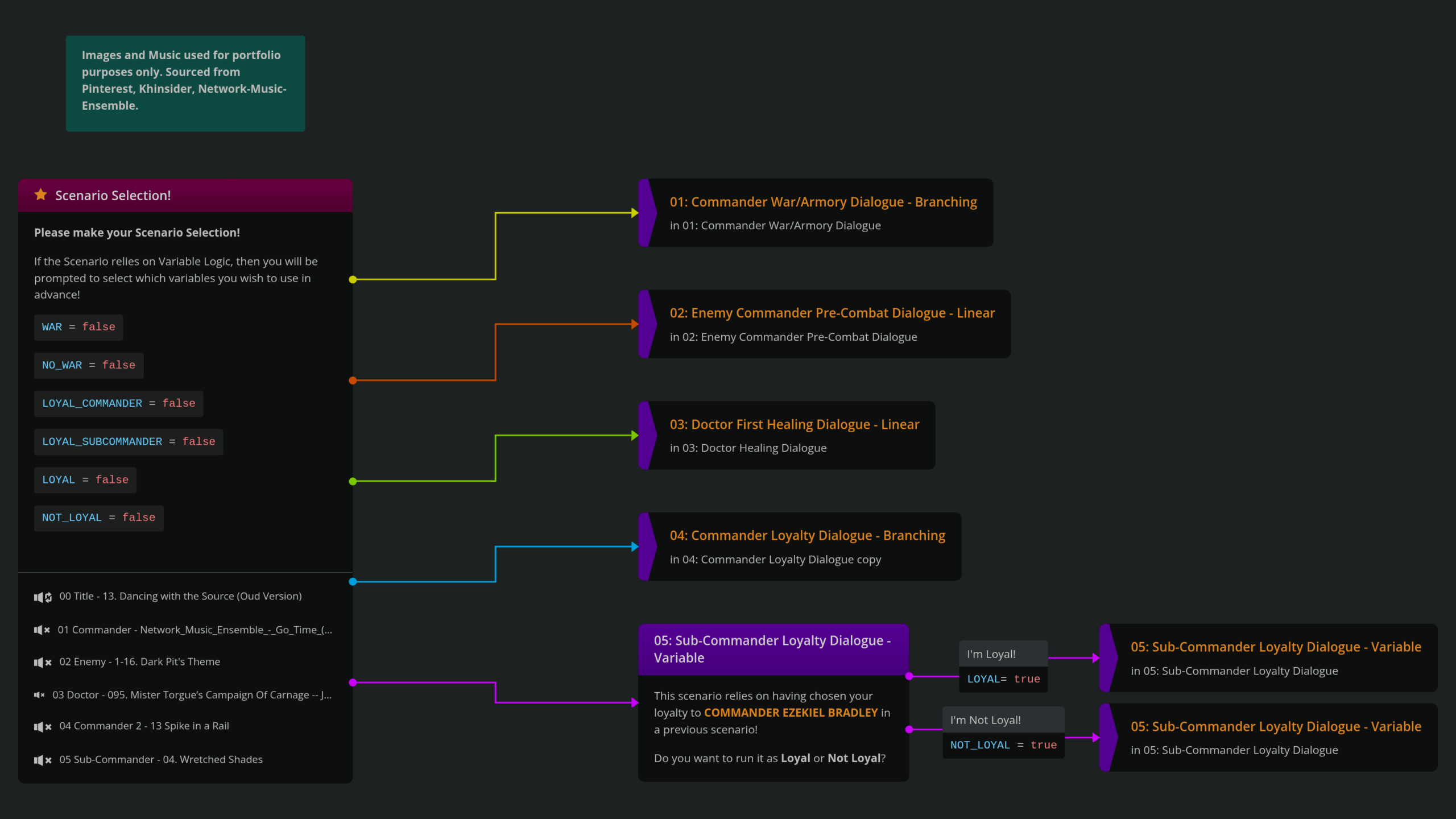The height and width of the screenshot is (819, 1456).
Task: Click the muted speaker for 05 Sub-Commander track
Action: (43, 760)
